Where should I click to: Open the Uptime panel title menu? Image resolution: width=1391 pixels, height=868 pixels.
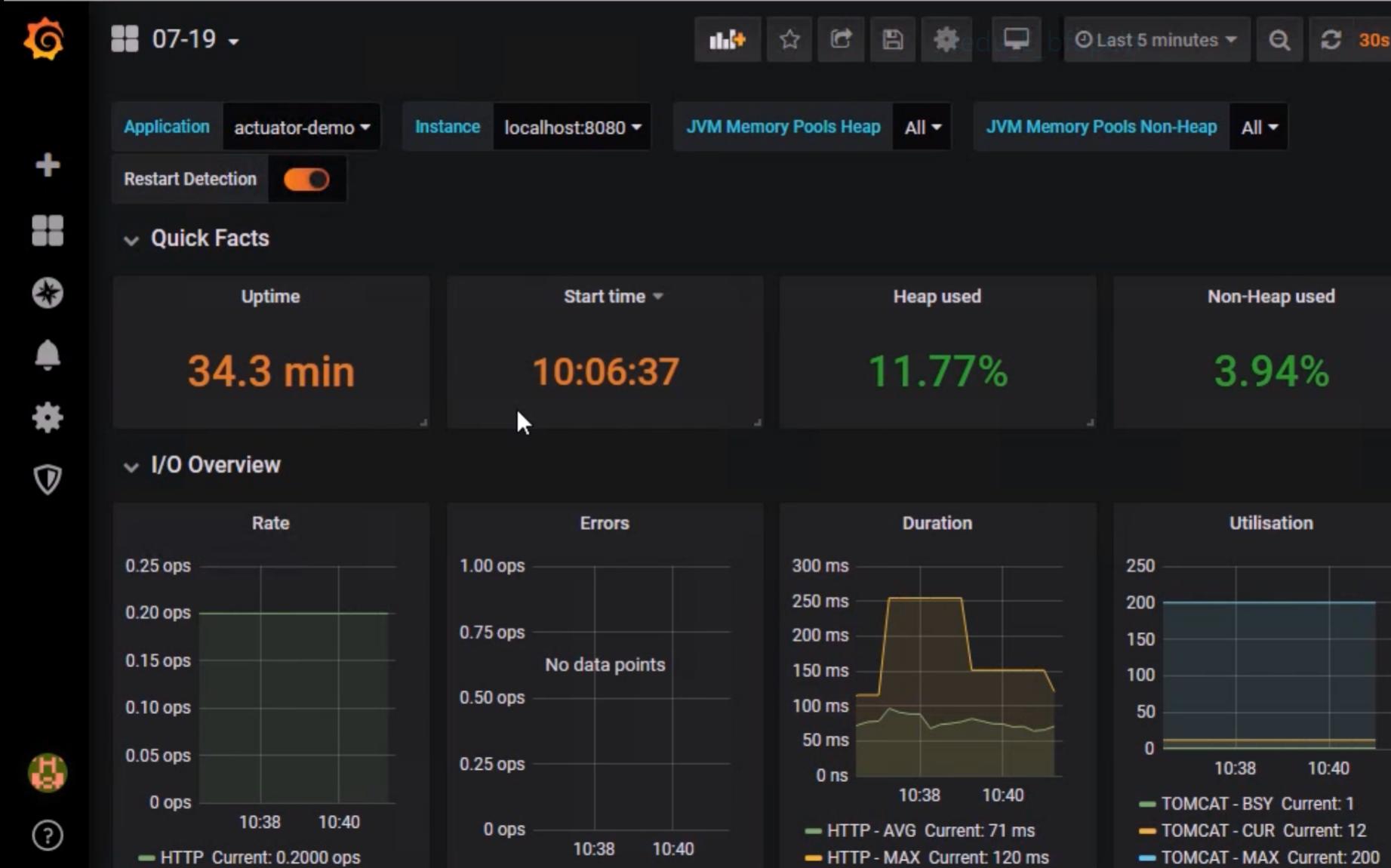click(270, 297)
